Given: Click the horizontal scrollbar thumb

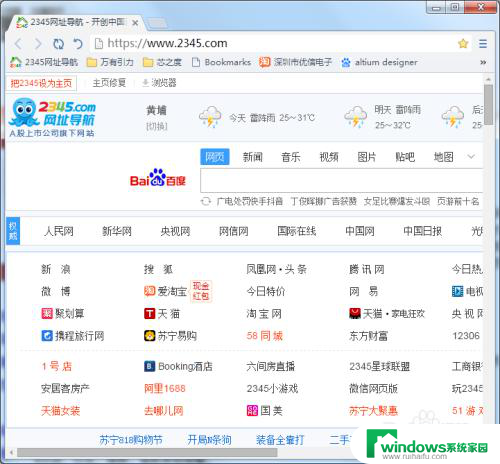Looking at the screenshot, I should tap(147, 452).
